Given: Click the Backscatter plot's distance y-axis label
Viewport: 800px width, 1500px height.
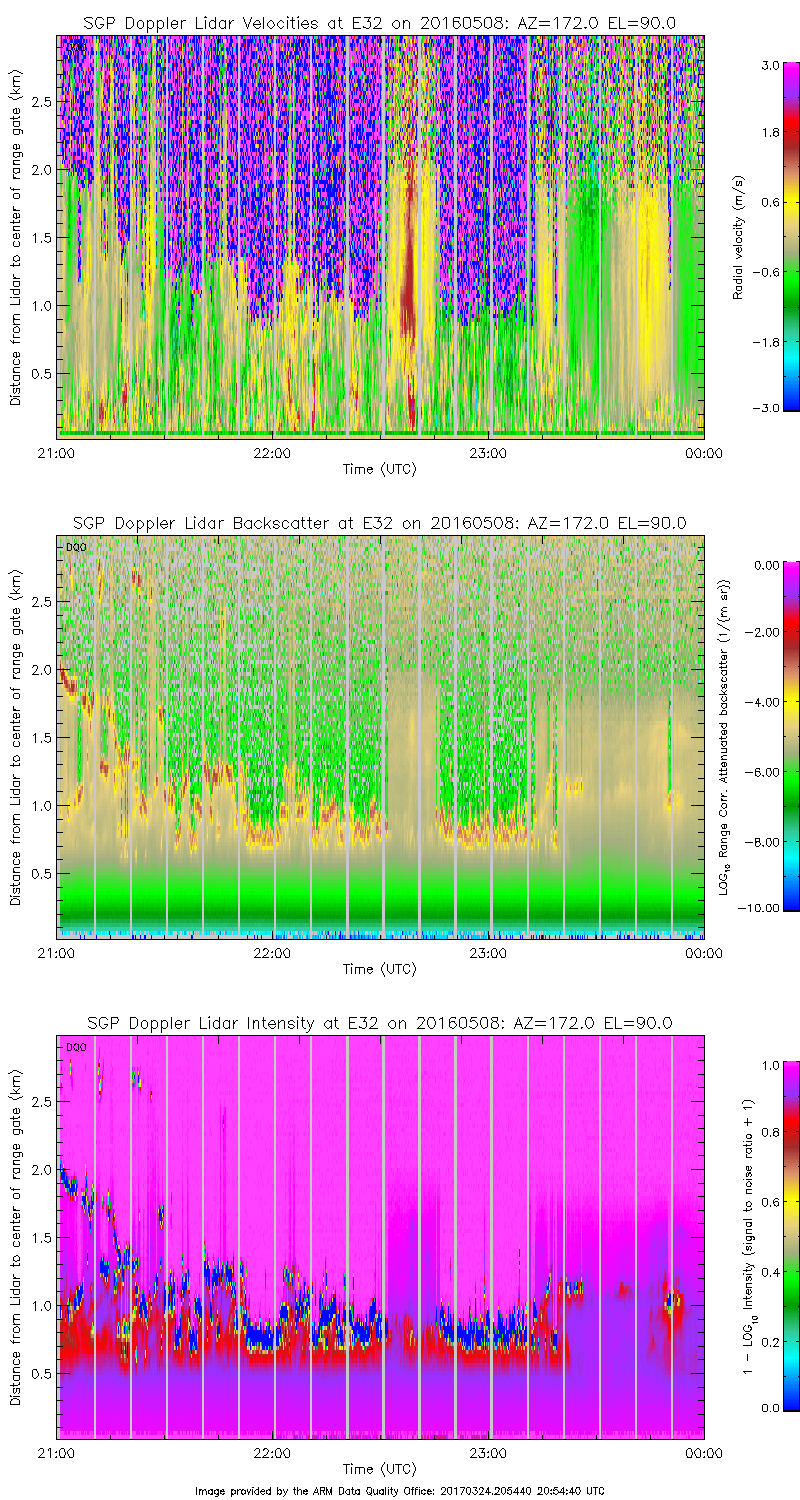Looking at the screenshot, I should click(x=16, y=736).
